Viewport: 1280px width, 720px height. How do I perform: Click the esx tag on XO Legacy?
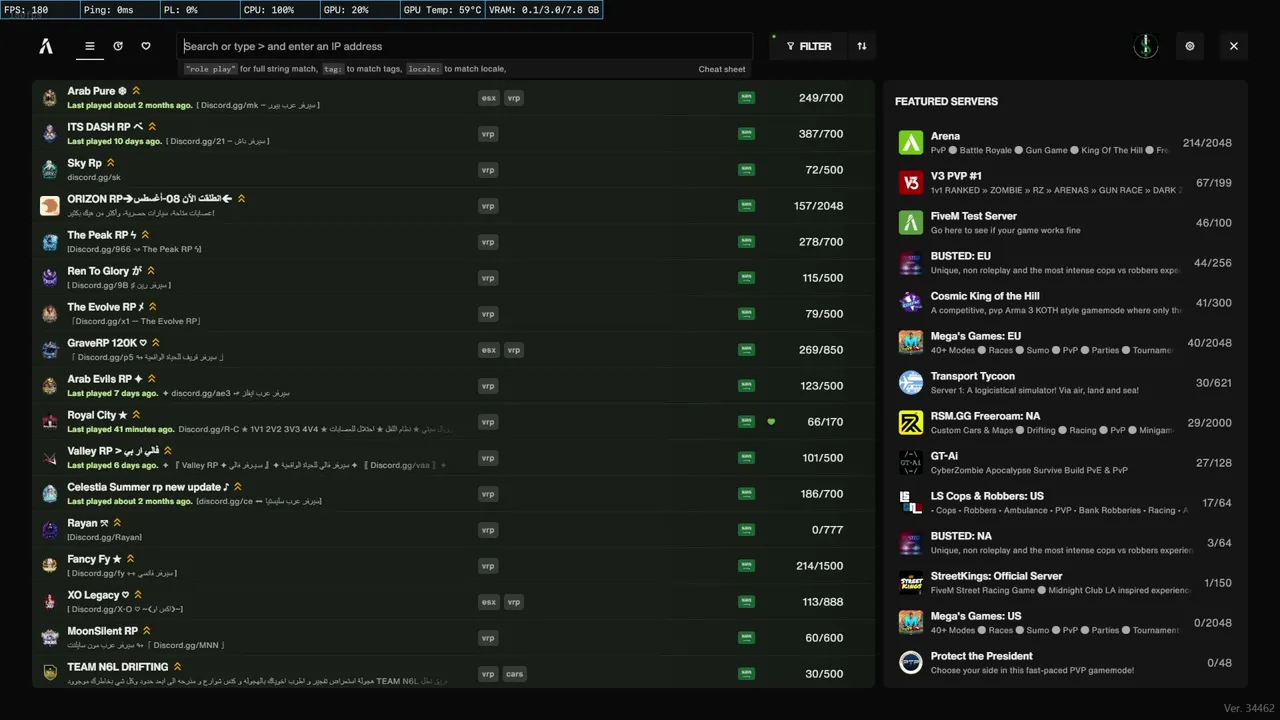pos(488,602)
